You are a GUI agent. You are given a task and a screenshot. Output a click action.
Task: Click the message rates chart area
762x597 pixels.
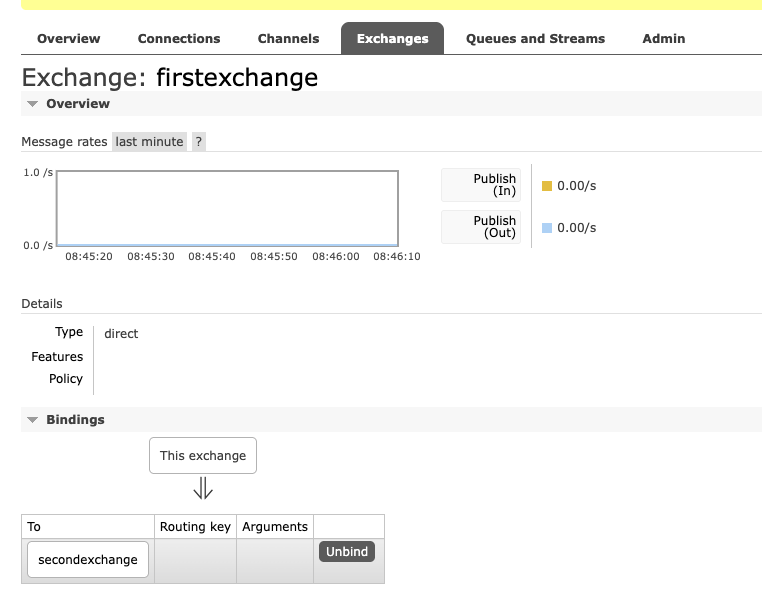227,208
